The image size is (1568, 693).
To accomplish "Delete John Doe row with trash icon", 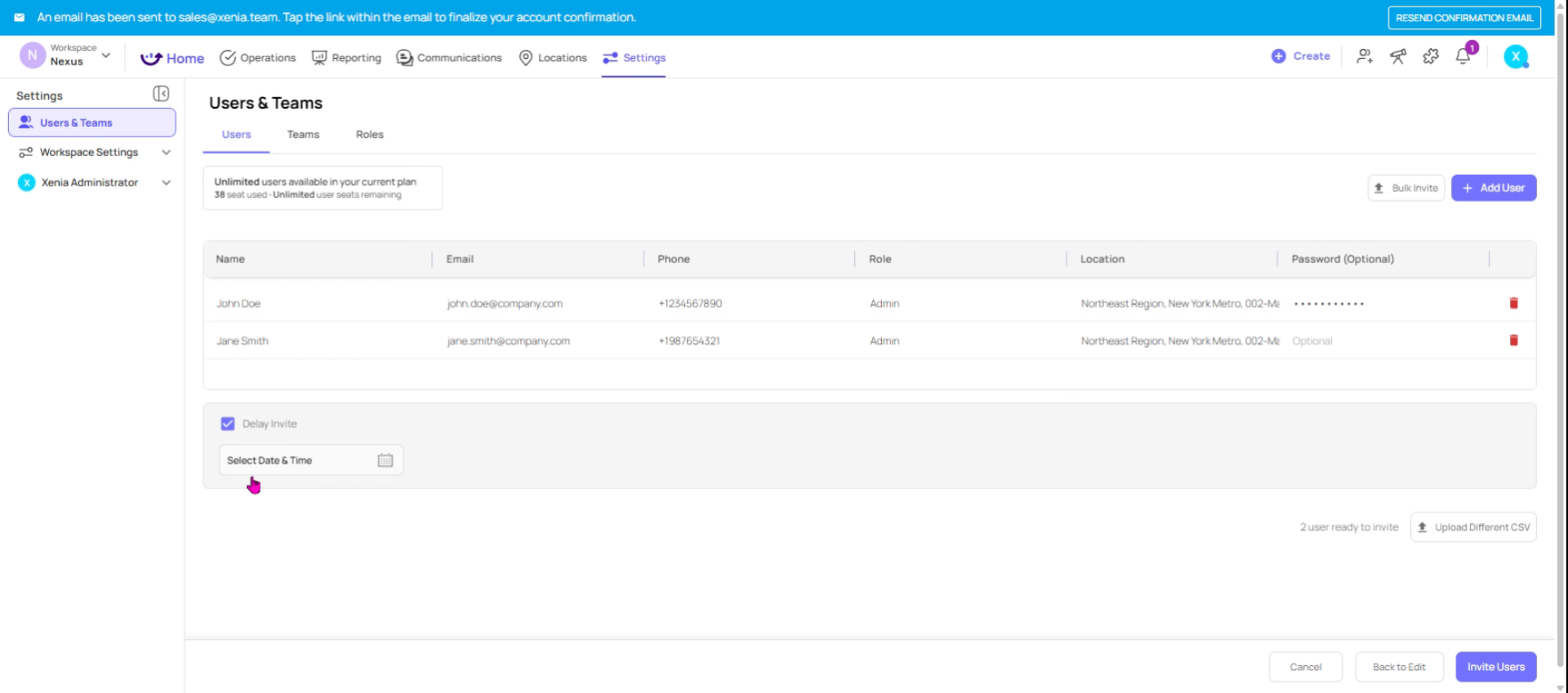I will [x=1513, y=303].
